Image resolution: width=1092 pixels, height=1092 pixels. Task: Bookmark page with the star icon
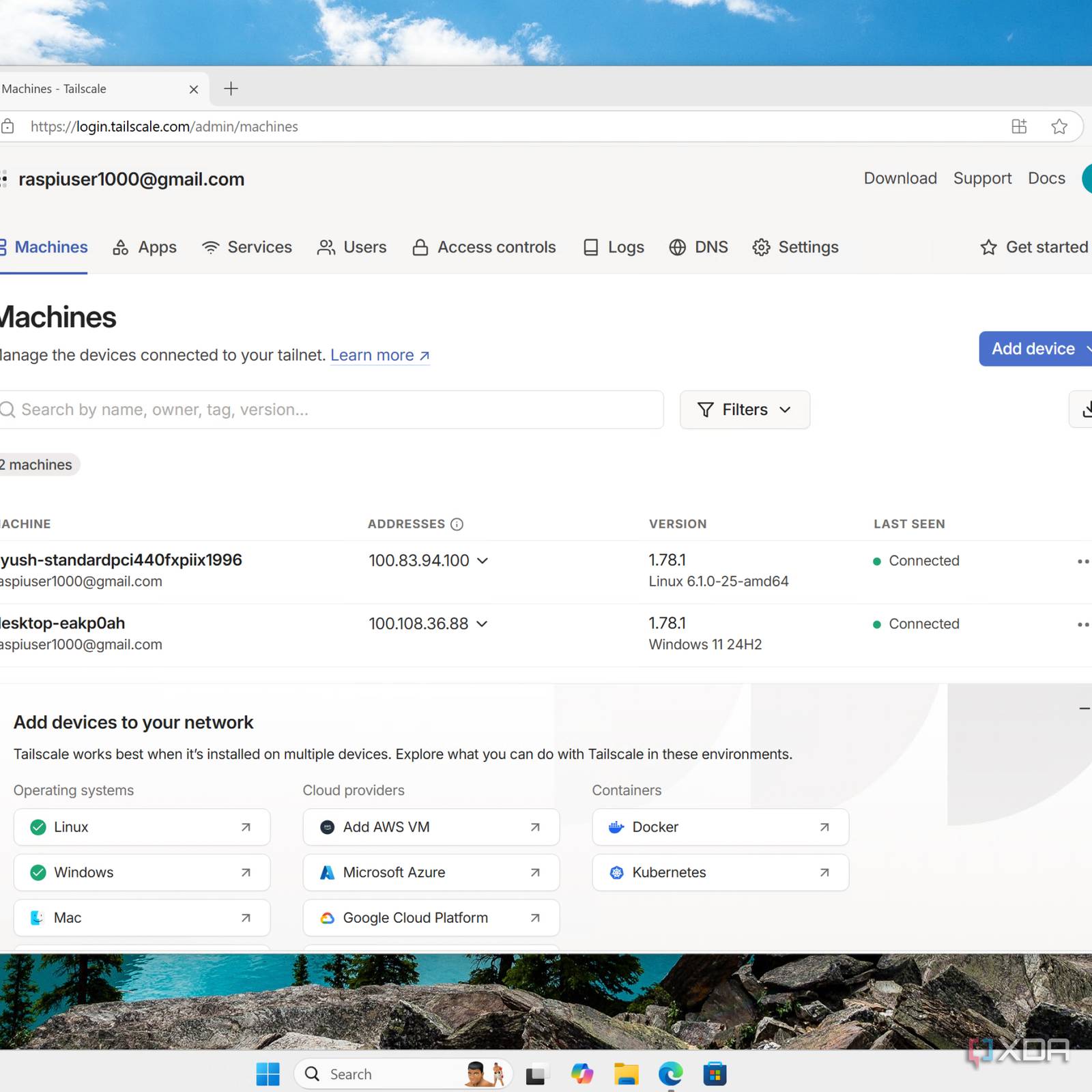click(1059, 126)
